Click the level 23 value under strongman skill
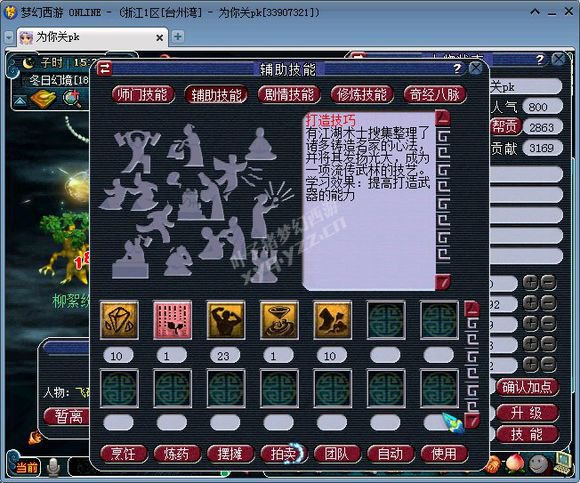 225,356
